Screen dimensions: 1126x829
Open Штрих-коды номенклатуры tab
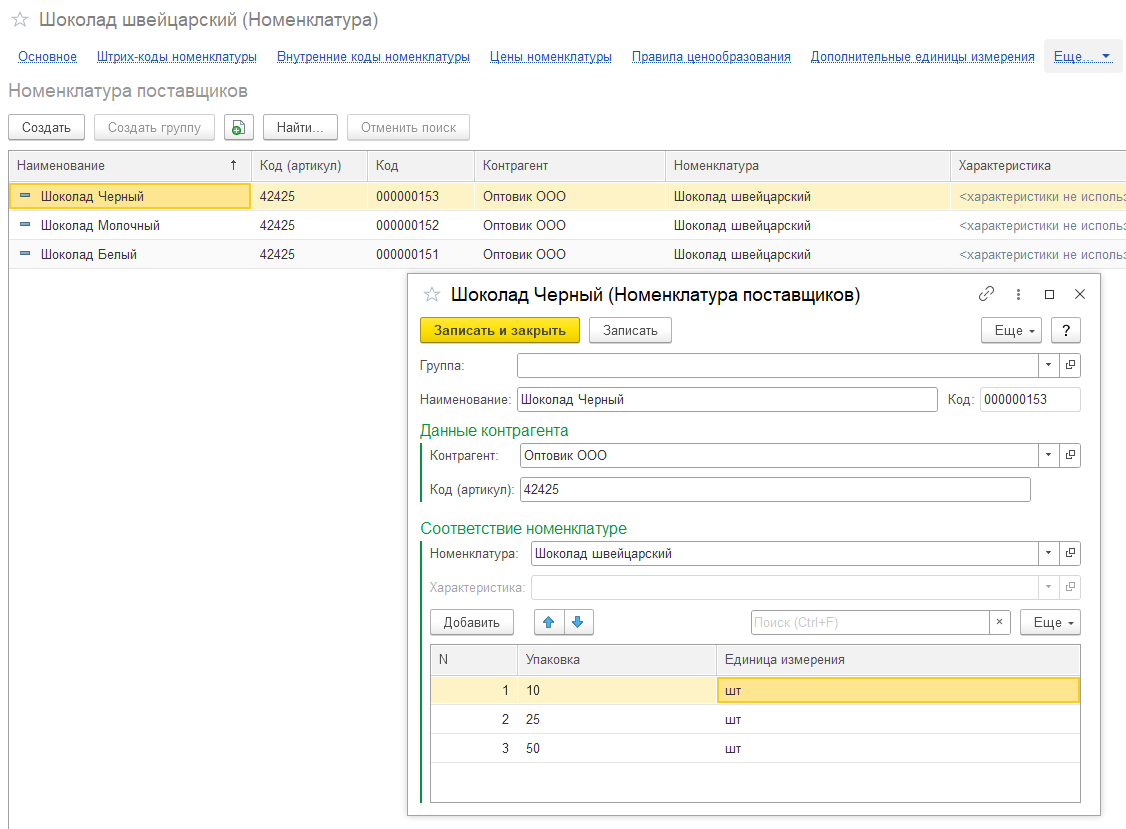pos(177,57)
